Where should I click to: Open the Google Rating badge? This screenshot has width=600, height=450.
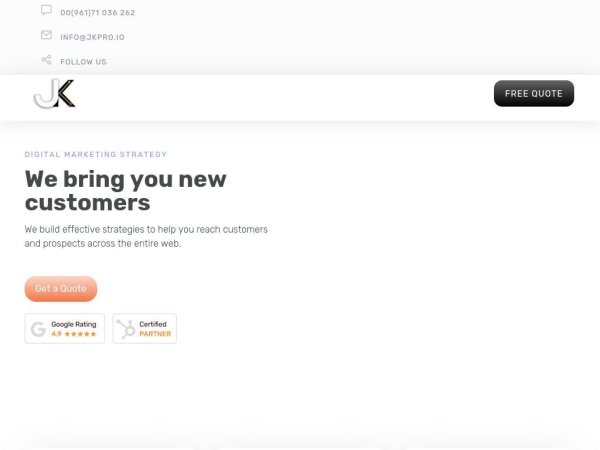click(x=65, y=329)
